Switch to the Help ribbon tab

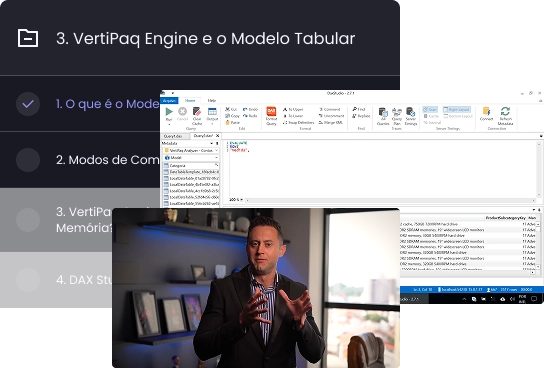[212, 101]
